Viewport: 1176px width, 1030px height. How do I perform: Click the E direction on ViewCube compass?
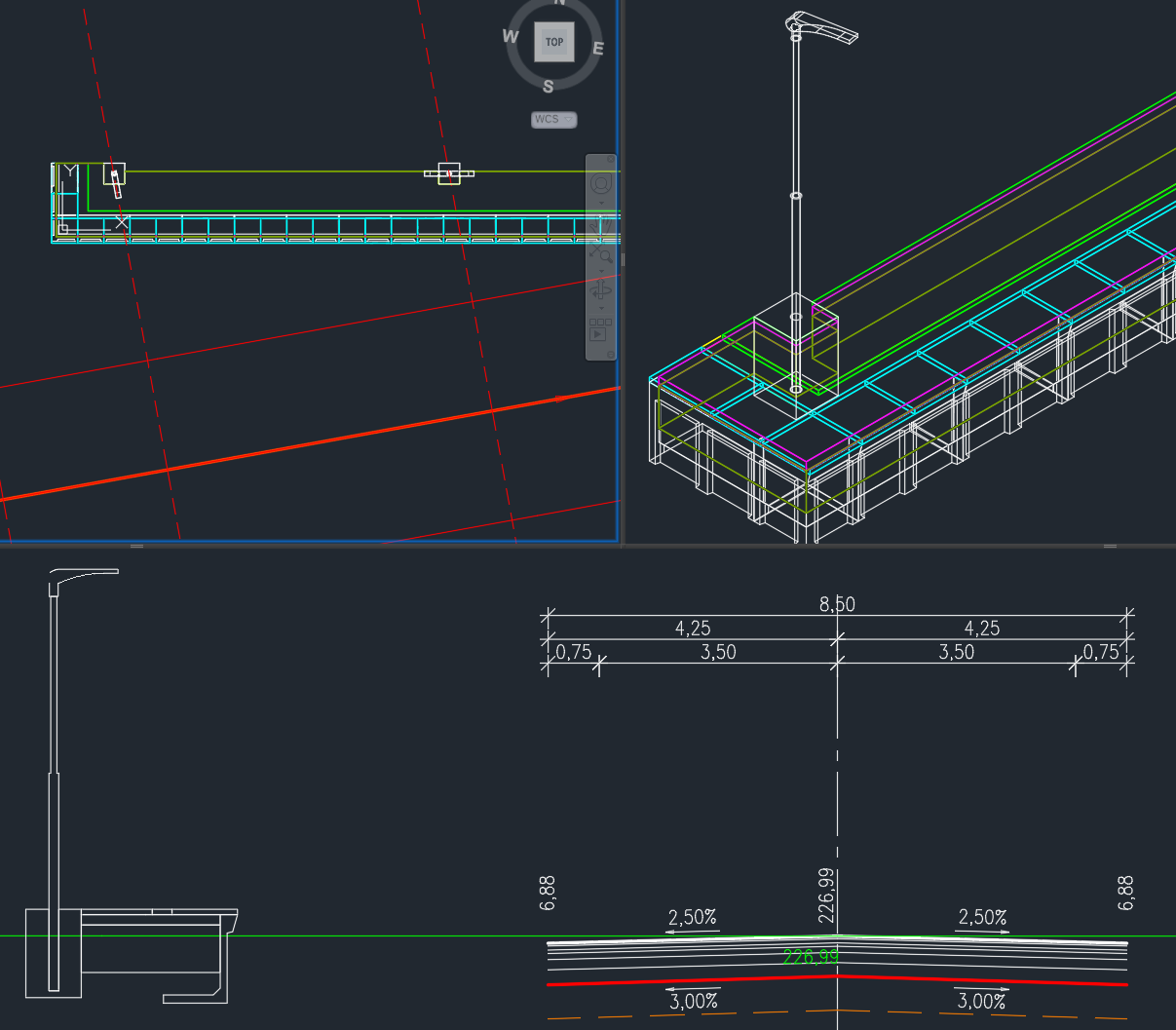(x=597, y=49)
